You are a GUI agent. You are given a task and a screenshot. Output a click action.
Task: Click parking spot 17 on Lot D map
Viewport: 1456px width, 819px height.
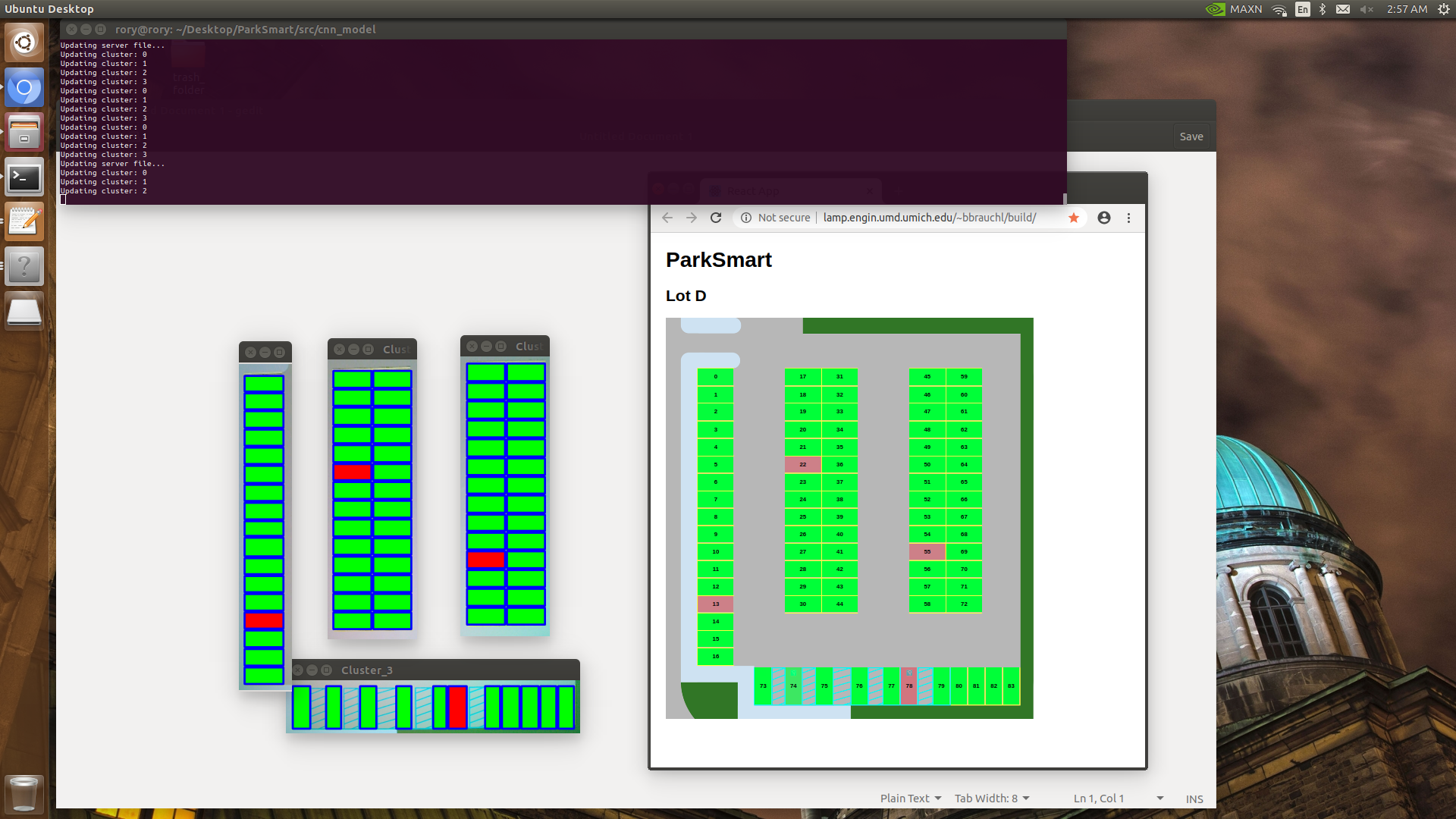tap(802, 376)
